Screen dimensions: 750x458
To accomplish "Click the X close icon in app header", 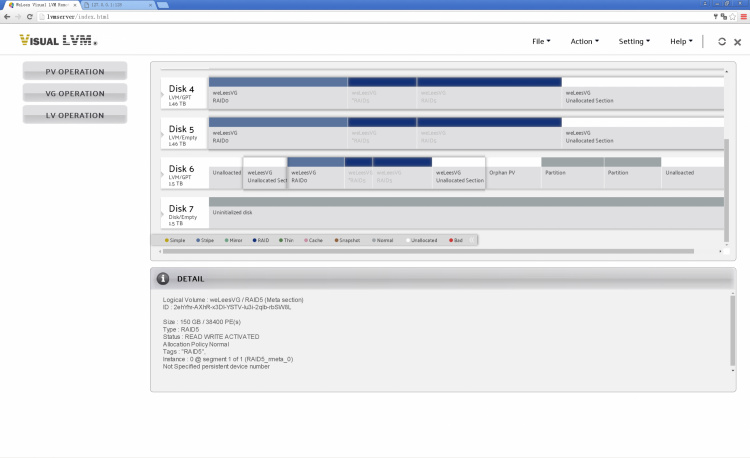I will point(737,42).
